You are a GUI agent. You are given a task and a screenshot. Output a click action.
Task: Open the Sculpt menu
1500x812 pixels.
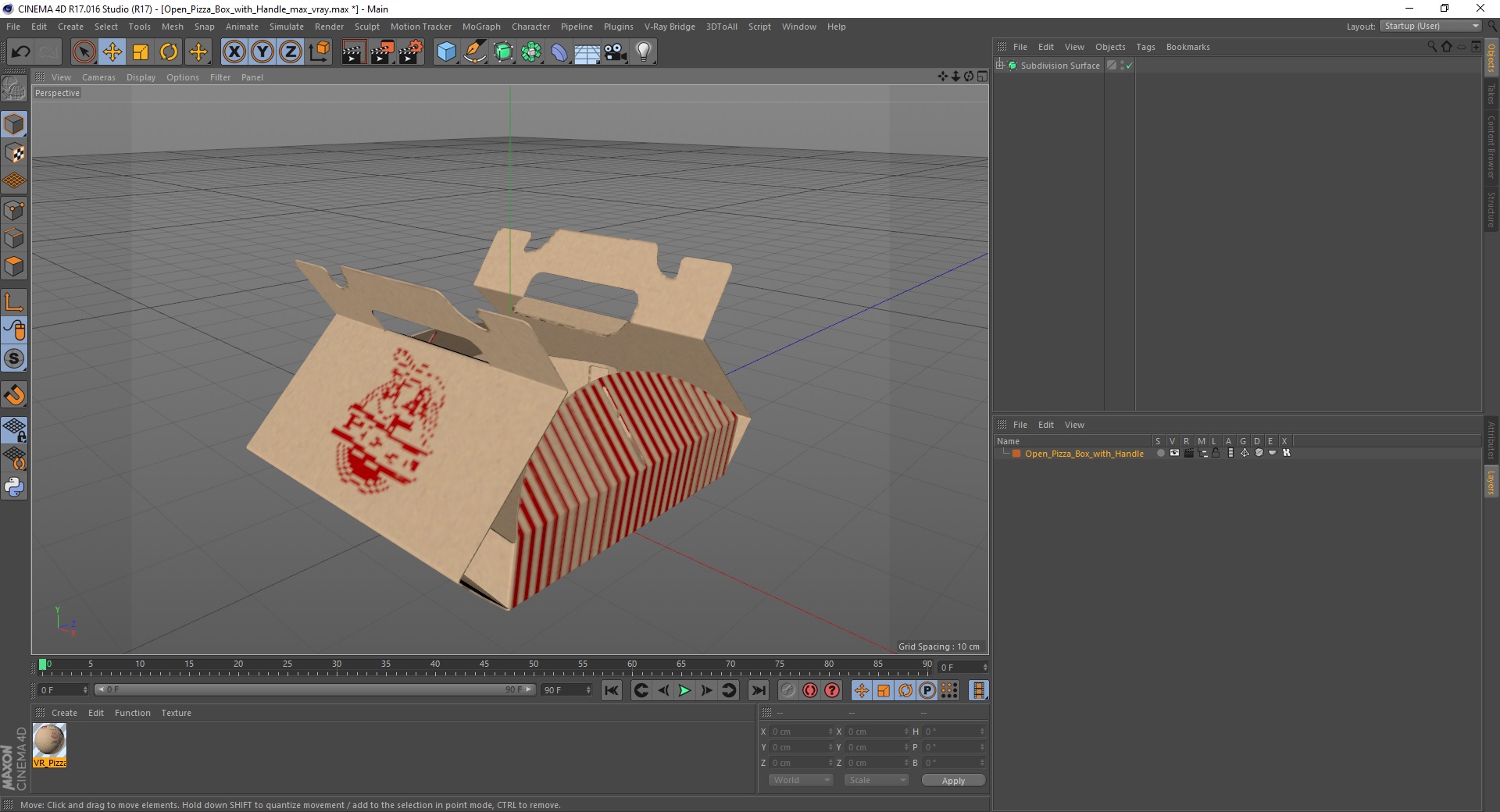point(366,27)
